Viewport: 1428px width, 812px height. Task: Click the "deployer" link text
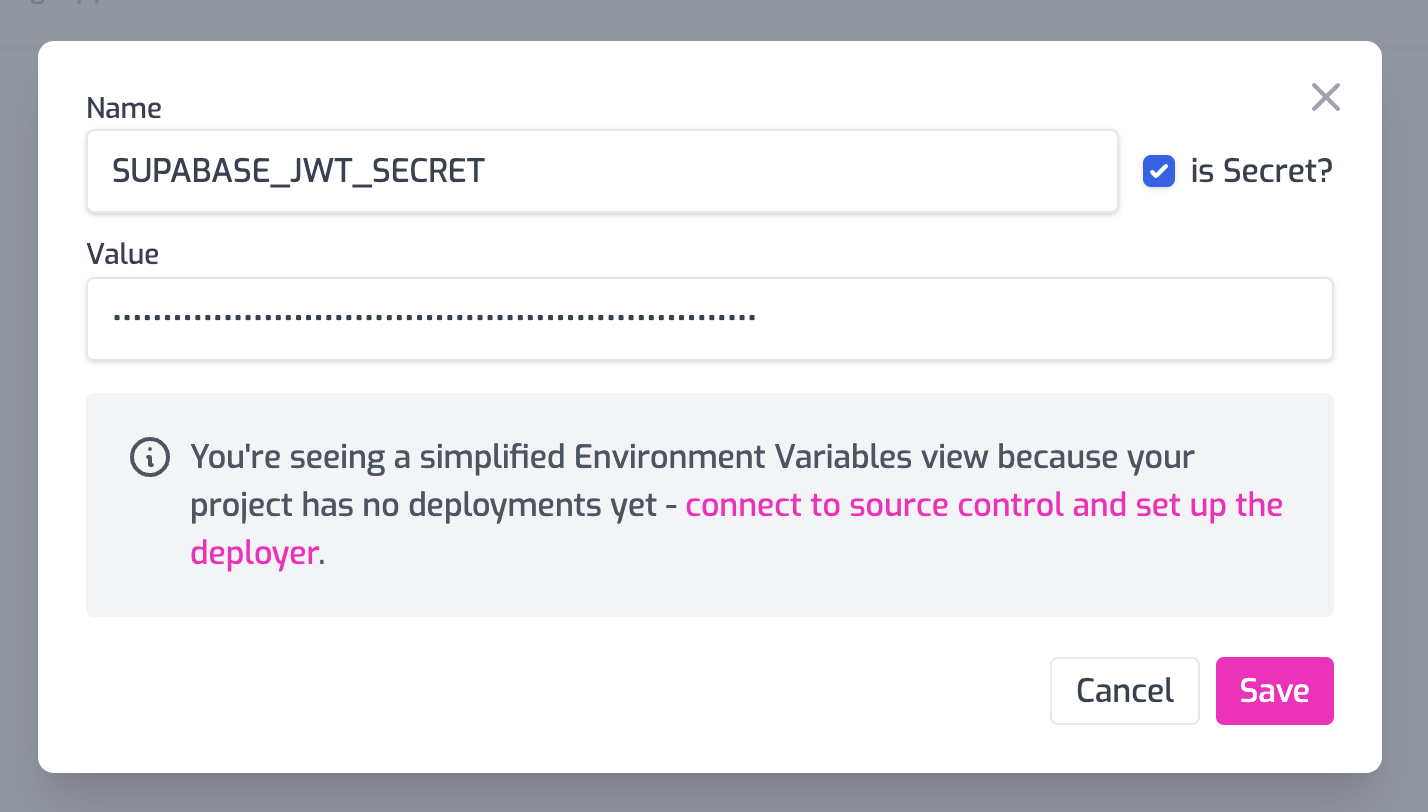pos(254,552)
